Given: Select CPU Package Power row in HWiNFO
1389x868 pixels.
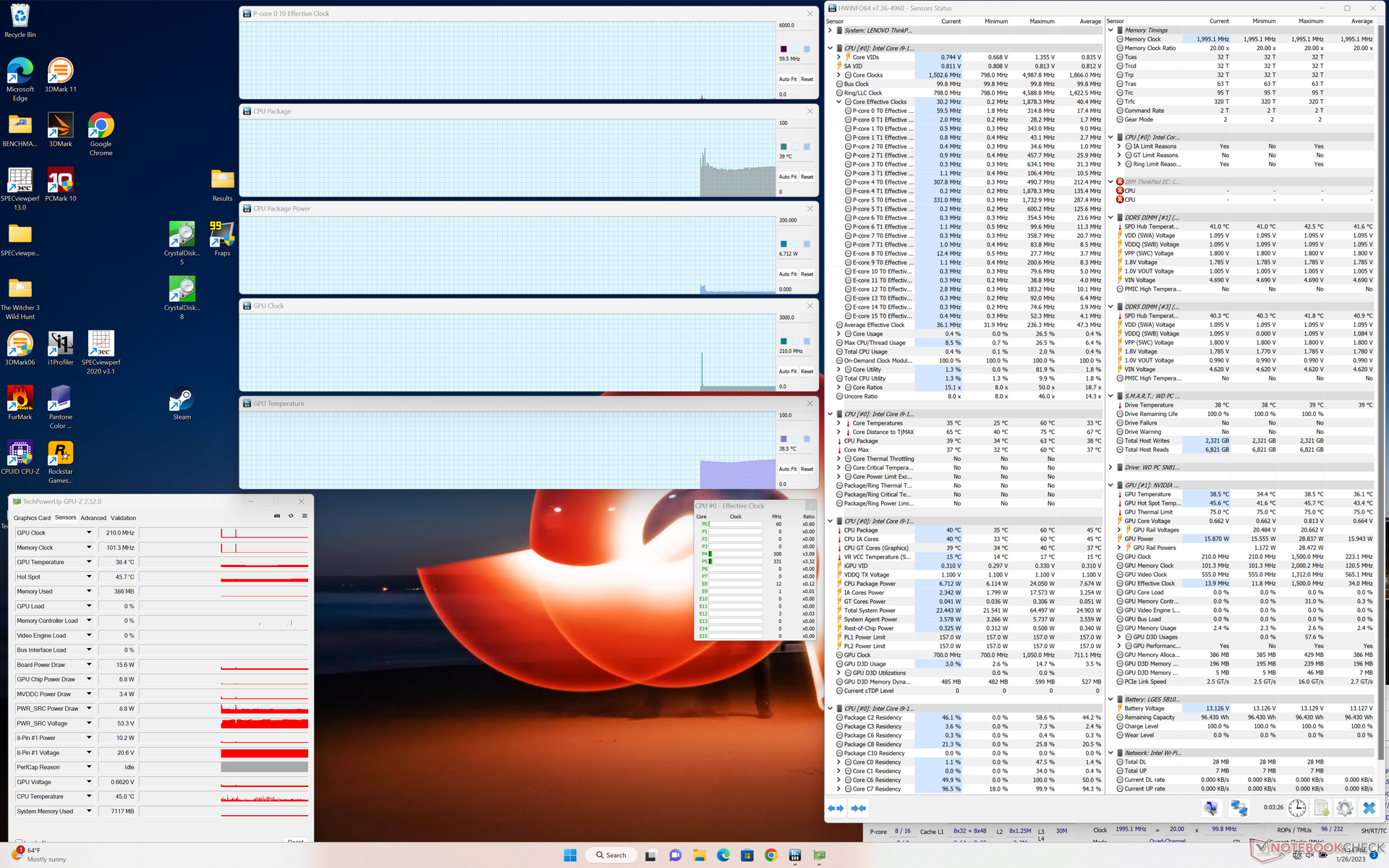Looking at the screenshot, I should (969, 584).
